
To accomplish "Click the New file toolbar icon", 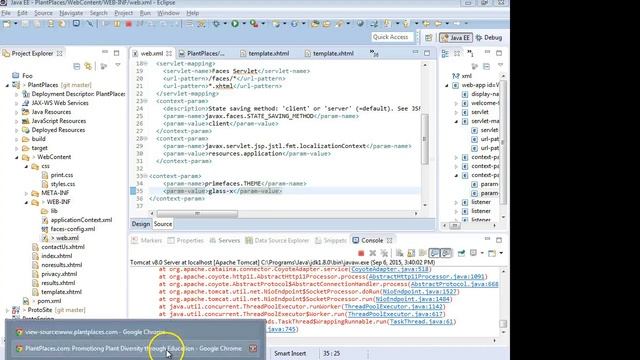I will [x=7, y=24].
